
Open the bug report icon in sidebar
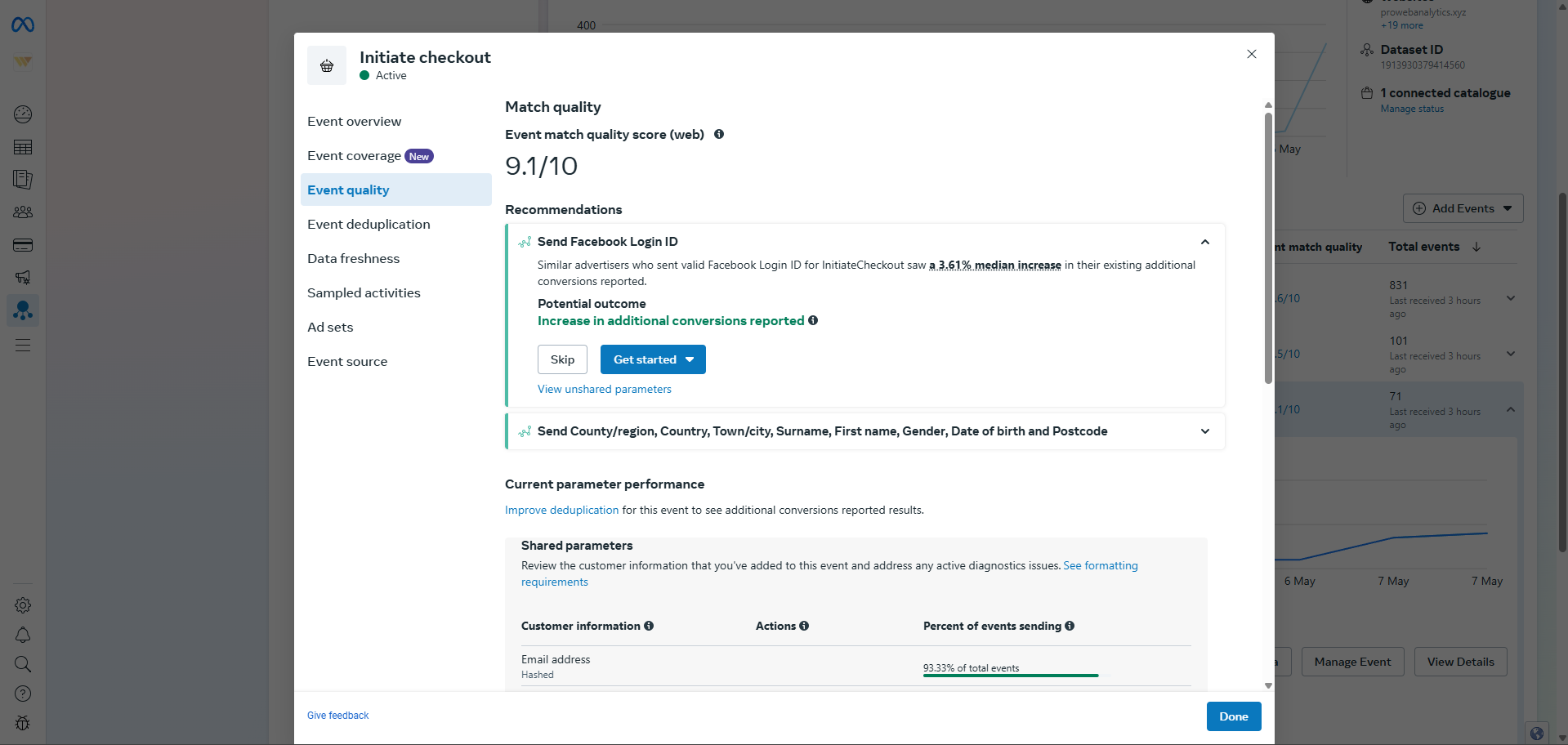23,723
